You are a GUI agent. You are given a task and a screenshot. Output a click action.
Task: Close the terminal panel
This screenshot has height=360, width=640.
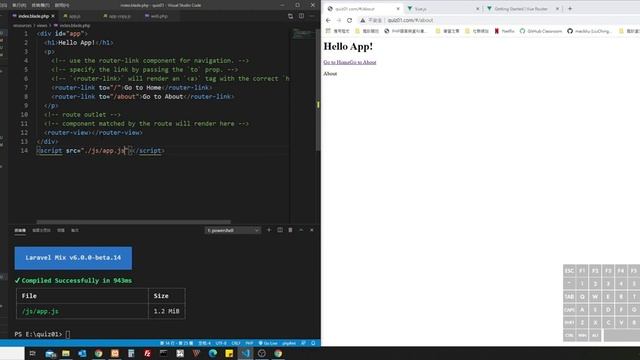click(312, 230)
